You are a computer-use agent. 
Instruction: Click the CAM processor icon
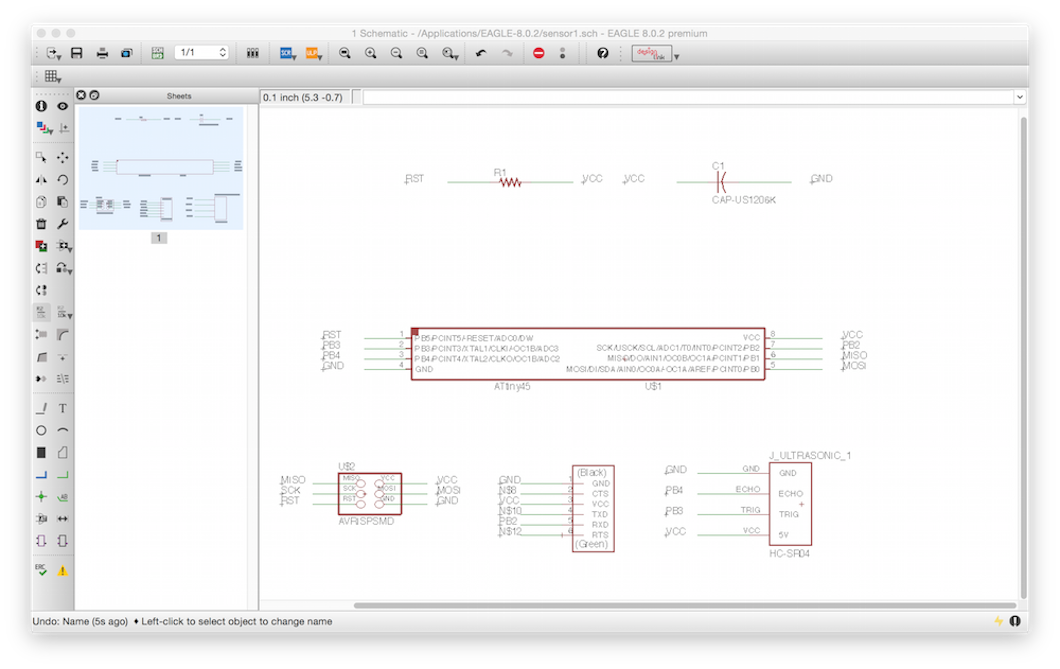pos(126,53)
